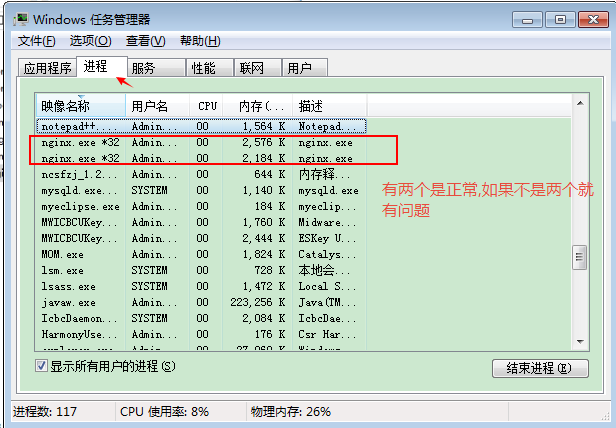Select the MOM.exe process
The height and width of the screenshot is (428, 616).
click(x=201, y=254)
